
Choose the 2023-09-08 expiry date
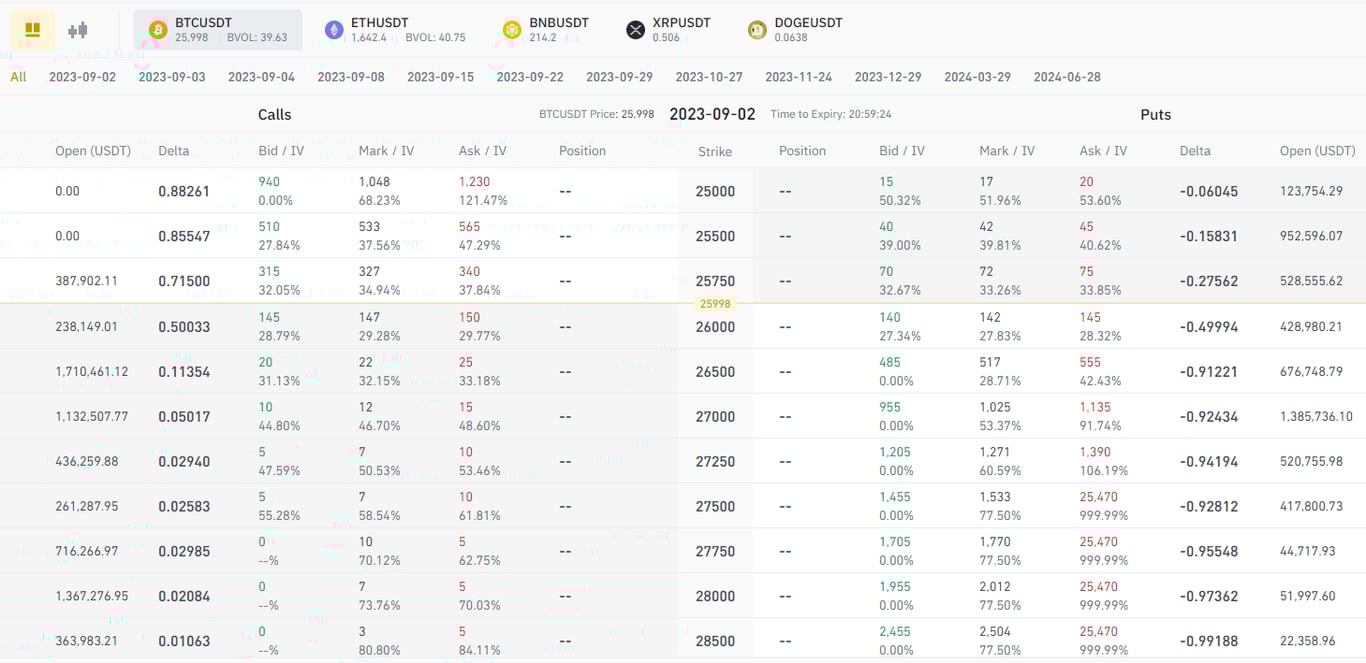pos(351,76)
